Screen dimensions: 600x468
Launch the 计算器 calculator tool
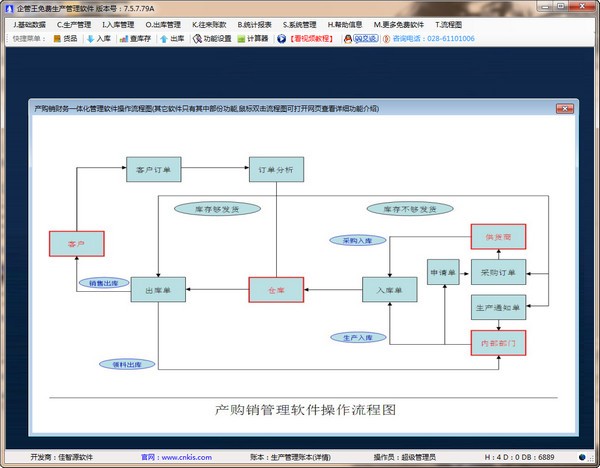254,39
